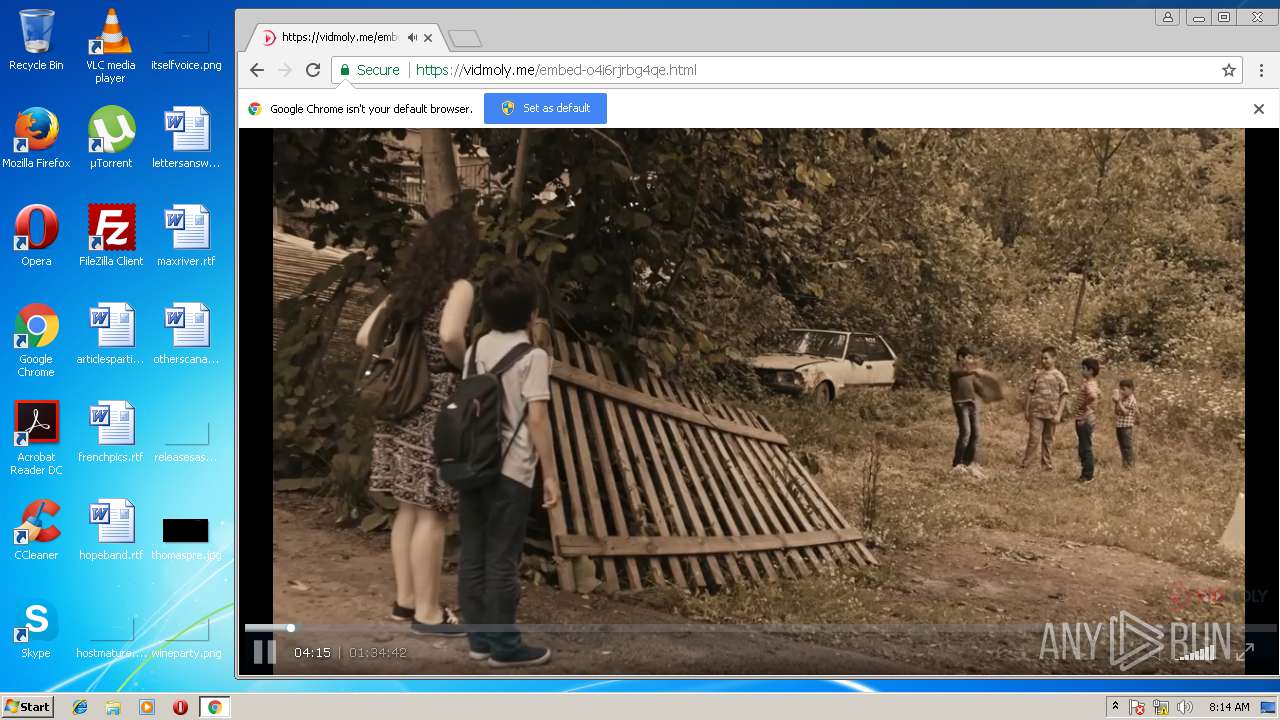1280x720 pixels.
Task: Set Chrome as default browser
Action: (x=545, y=108)
